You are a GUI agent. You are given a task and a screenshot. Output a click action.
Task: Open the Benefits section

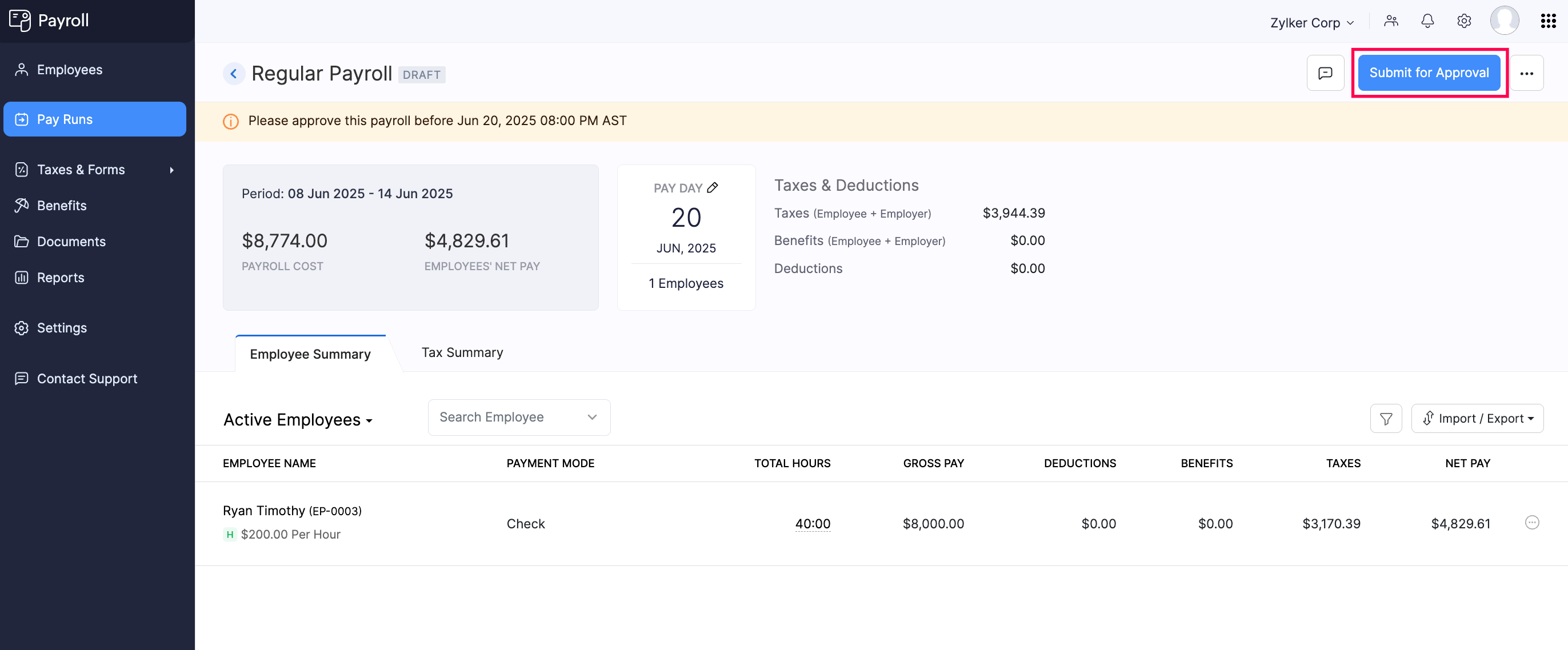point(62,205)
